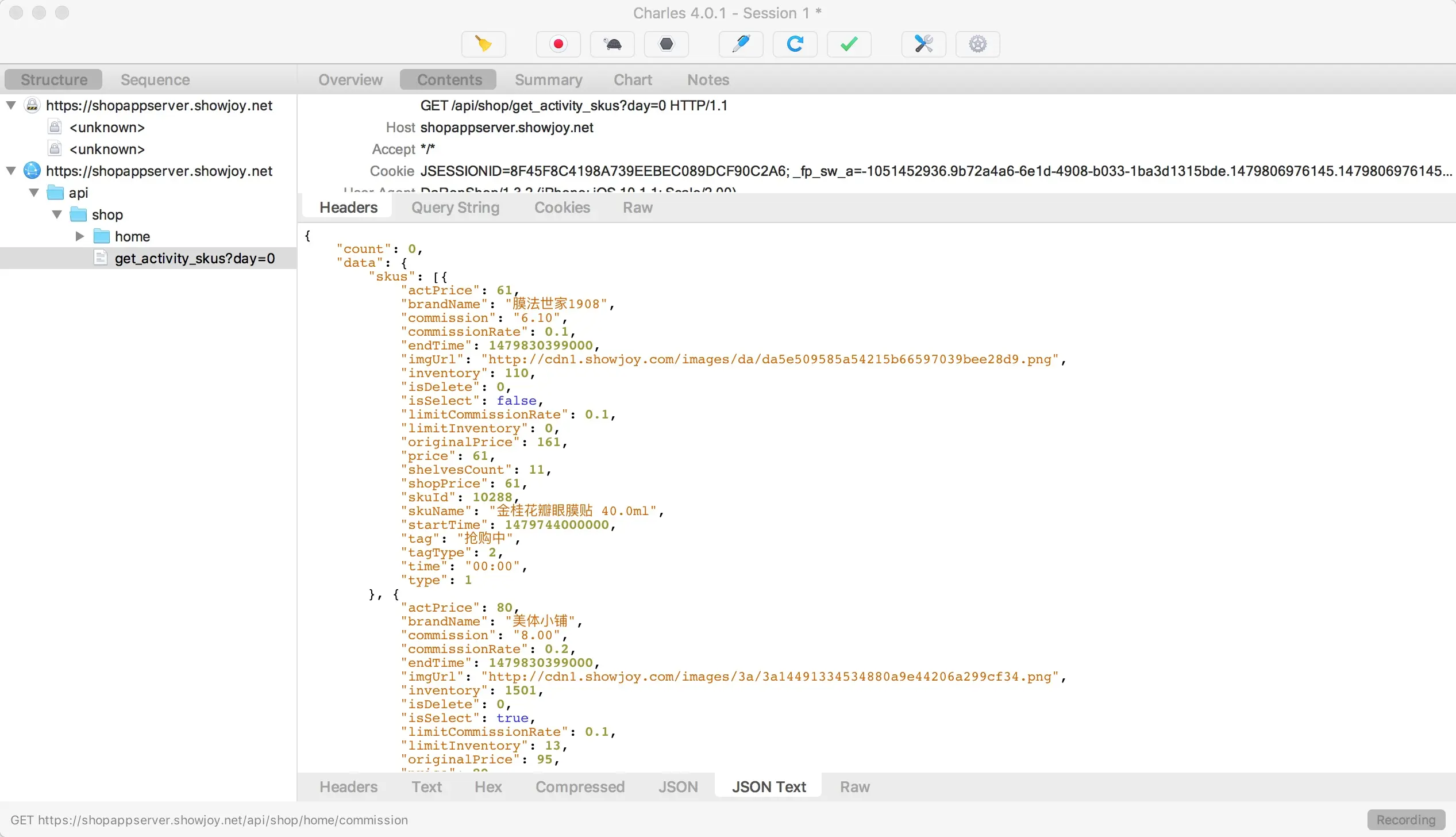Screen dimensions: 1456x837
Task: Select get_activity_skus?day=0 tree entry
Action: click(x=194, y=258)
